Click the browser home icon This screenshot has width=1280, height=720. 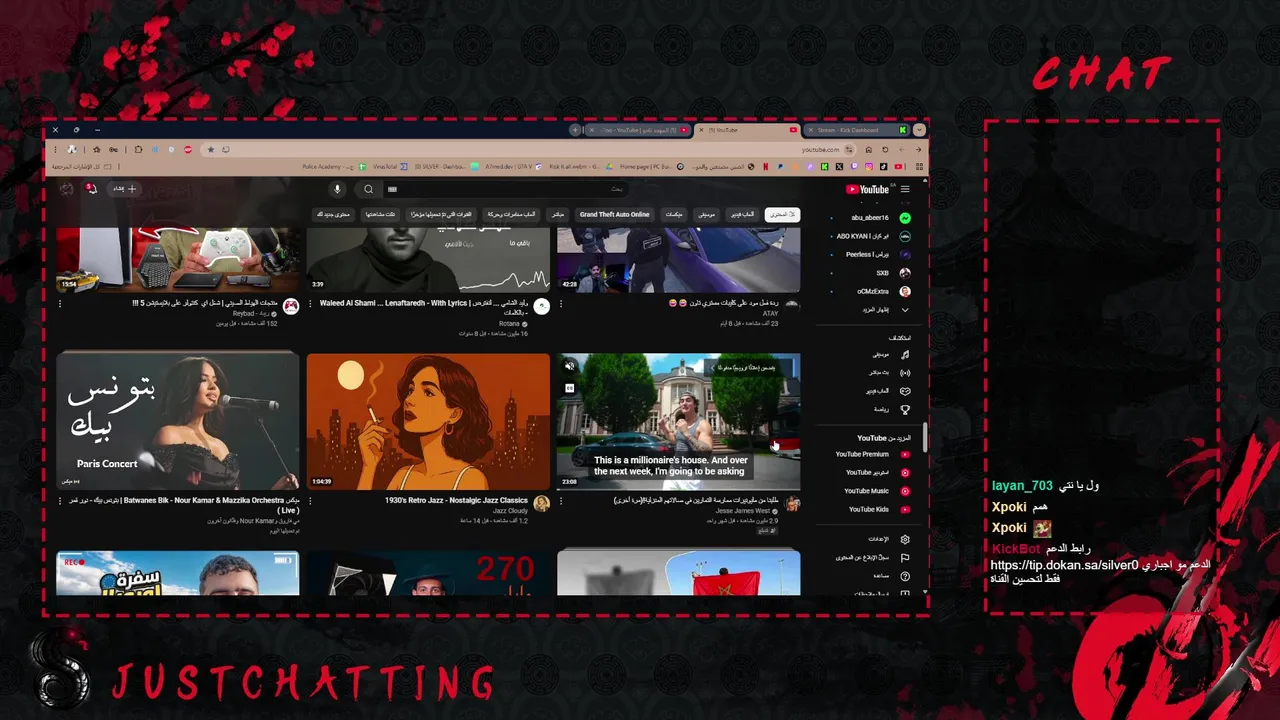click(868, 150)
